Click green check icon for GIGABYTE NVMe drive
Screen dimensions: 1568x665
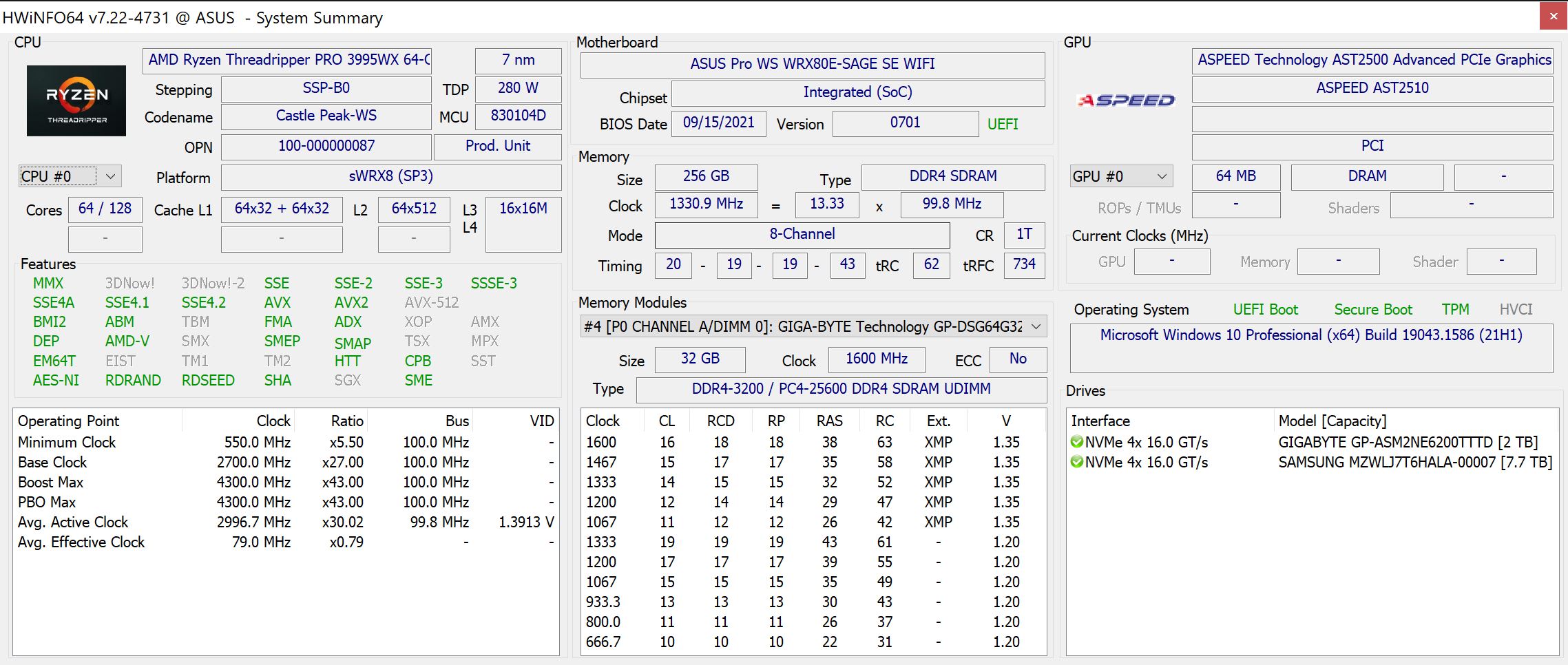point(1077,442)
